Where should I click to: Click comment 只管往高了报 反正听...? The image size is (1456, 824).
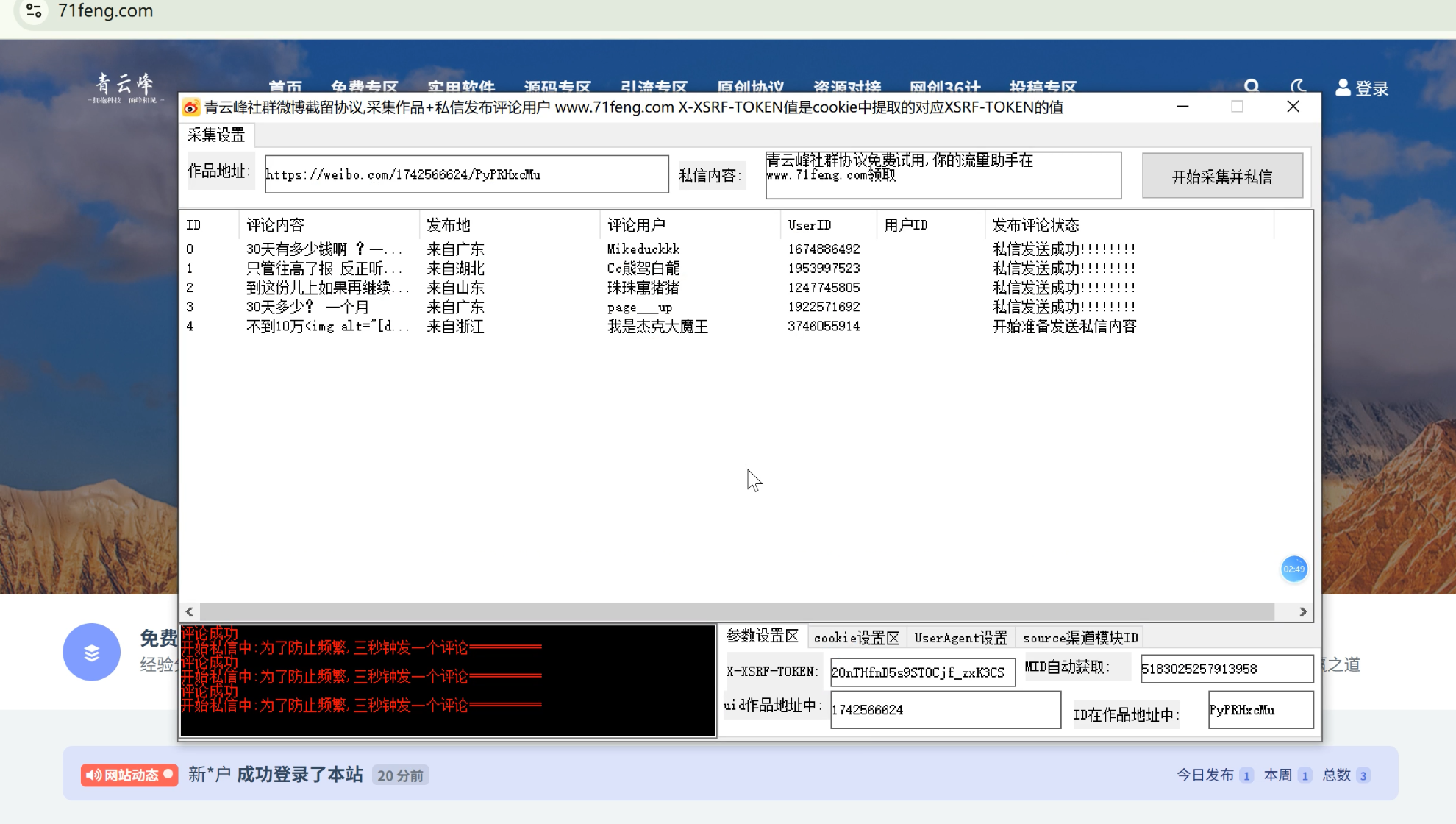[324, 269]
